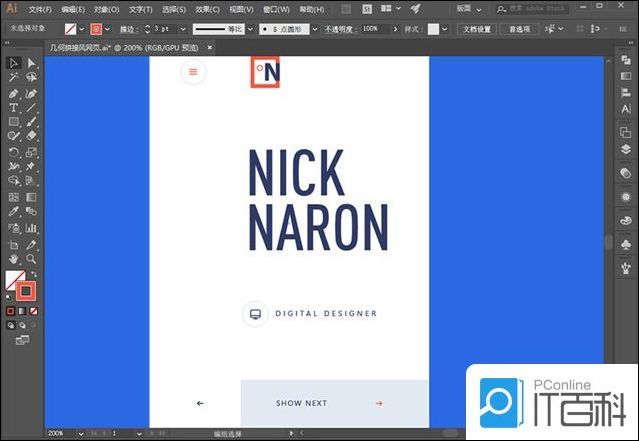The image size is (639, 441).
Task: Click the 文档设置 button
Action: [479, 30]
